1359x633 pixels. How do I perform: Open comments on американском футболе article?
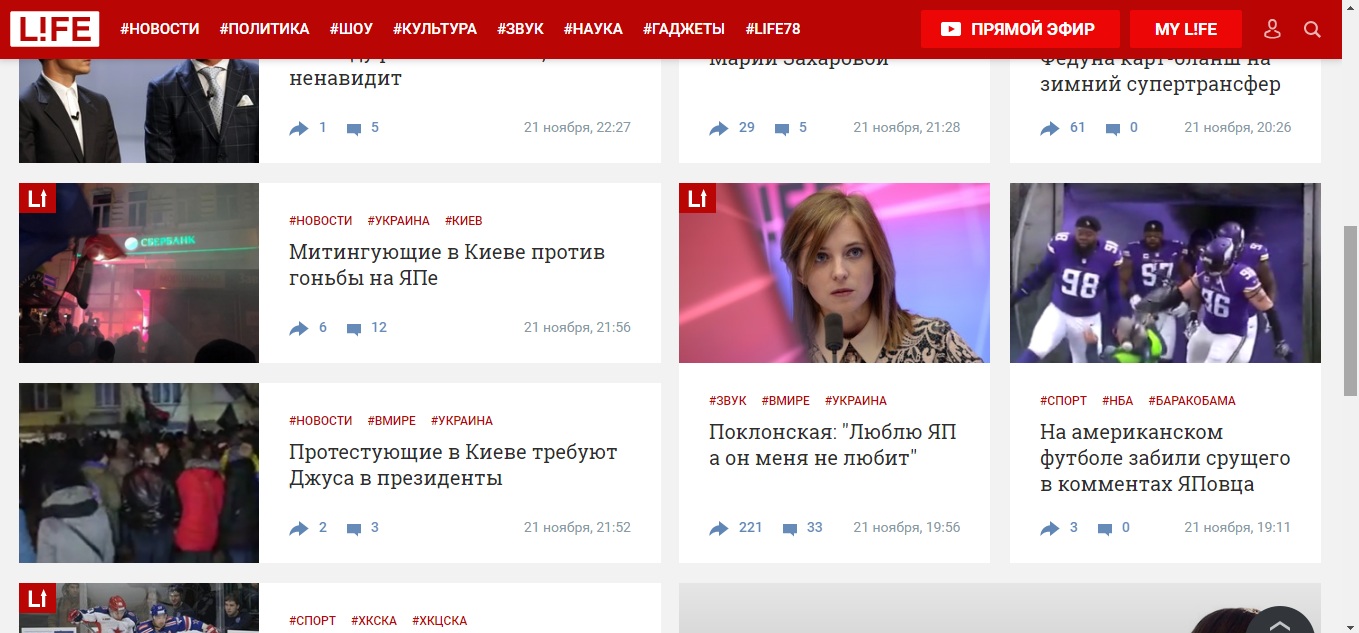(x=1105, y=529)
